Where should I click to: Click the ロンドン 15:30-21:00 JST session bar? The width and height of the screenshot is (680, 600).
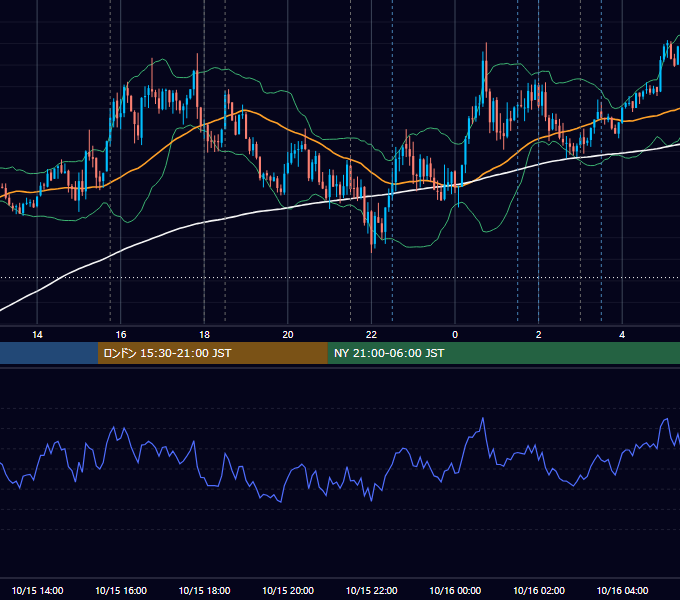pos(212,353)
